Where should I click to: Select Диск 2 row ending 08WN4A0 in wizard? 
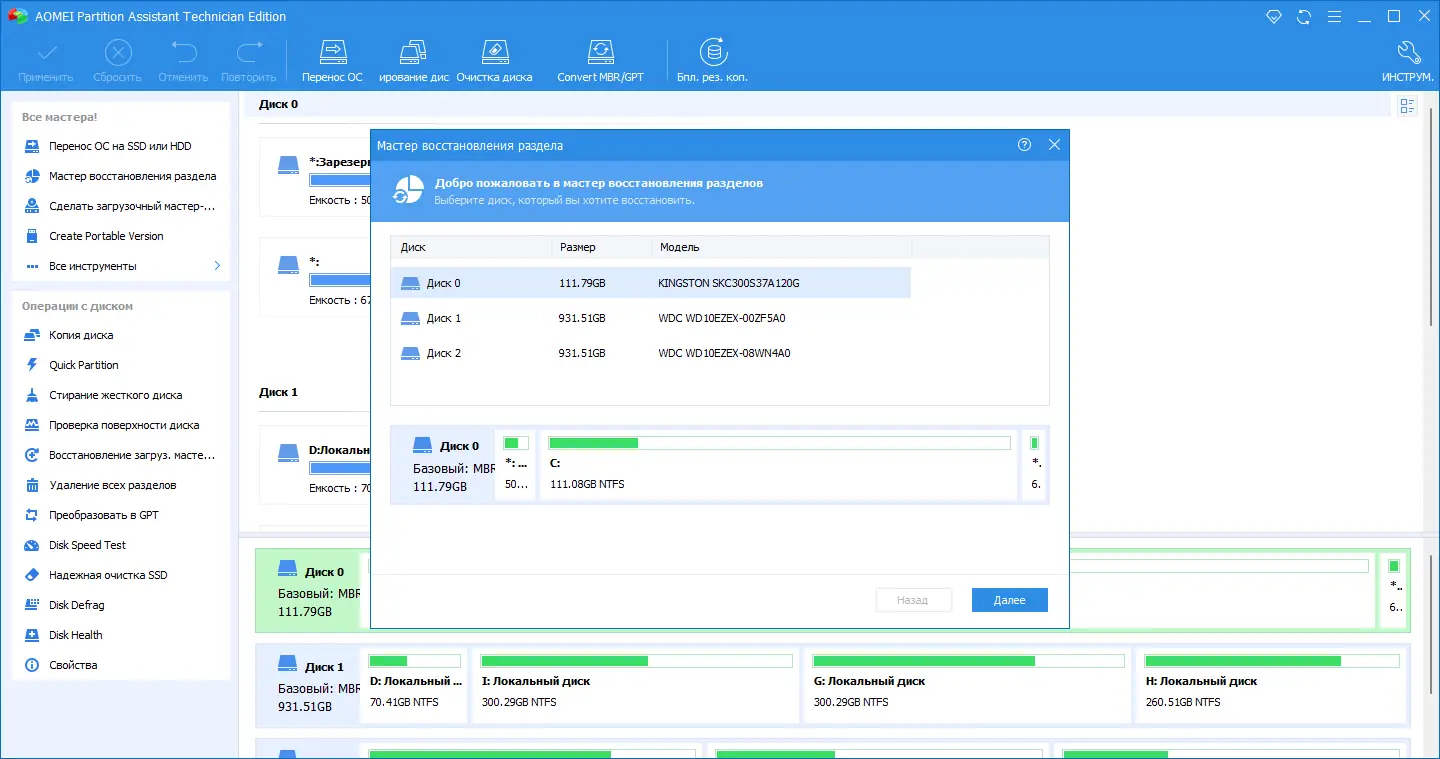point(651,353)
